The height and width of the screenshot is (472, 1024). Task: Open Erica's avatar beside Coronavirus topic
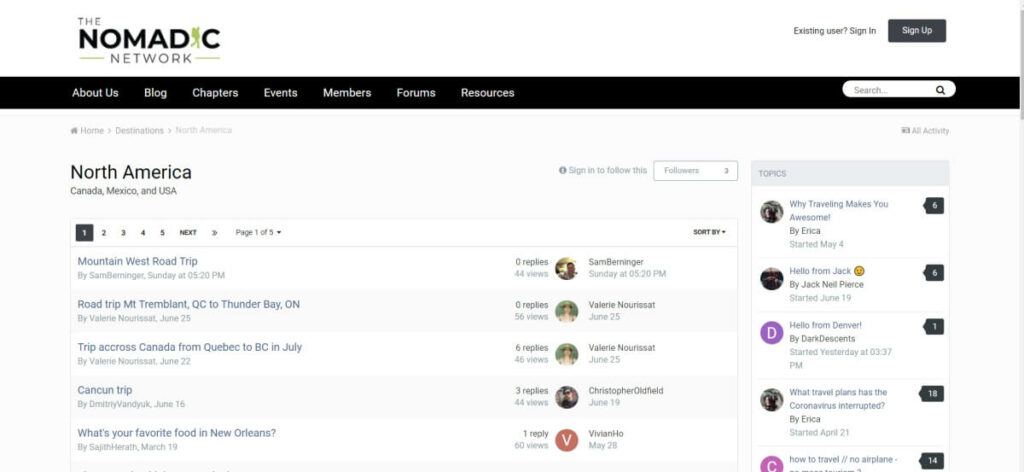click(x=771, y=400)
